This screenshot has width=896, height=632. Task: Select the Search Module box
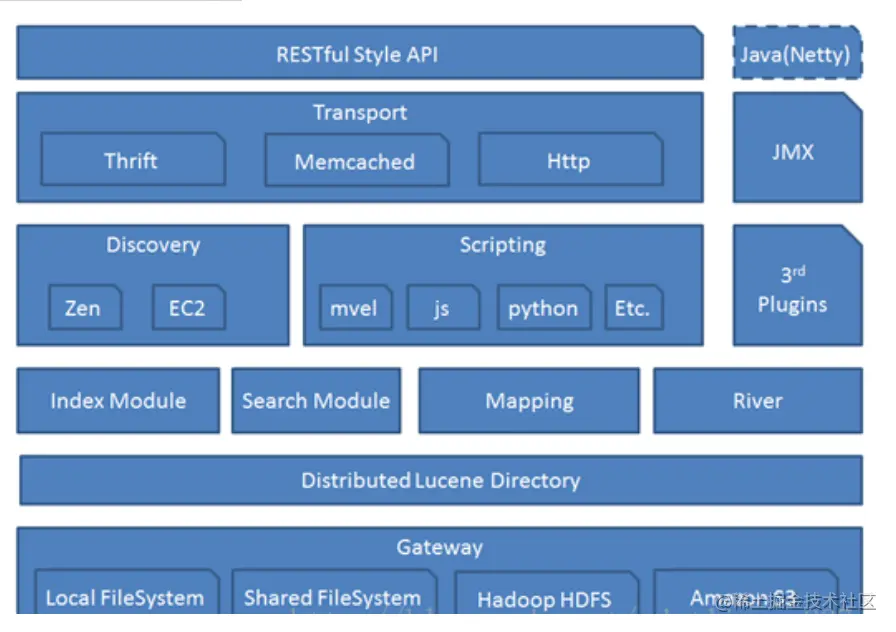[316, 401]
